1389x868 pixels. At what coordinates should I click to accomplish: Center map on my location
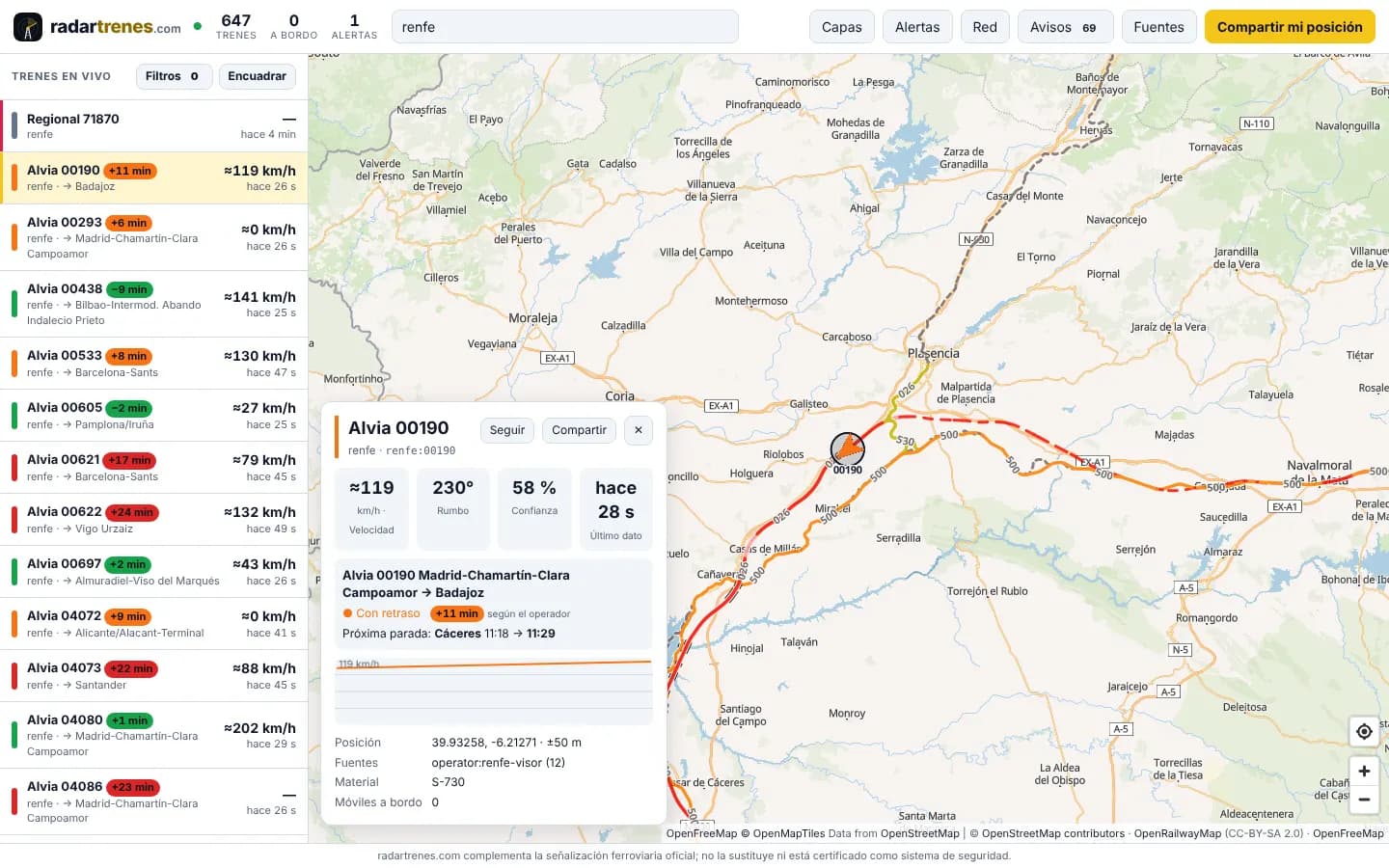coord(1364,731)
